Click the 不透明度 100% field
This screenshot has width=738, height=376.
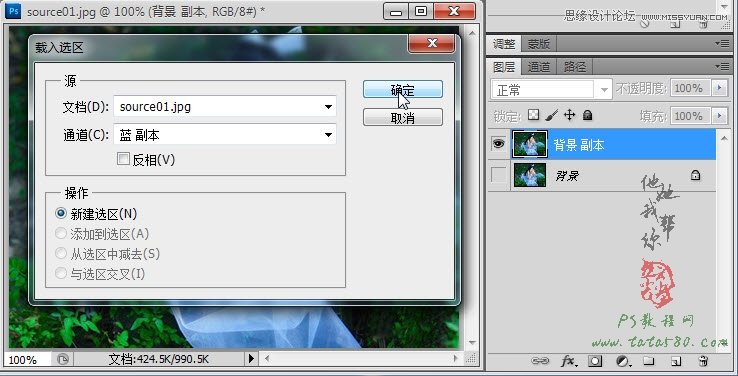[x=689, y=88]
